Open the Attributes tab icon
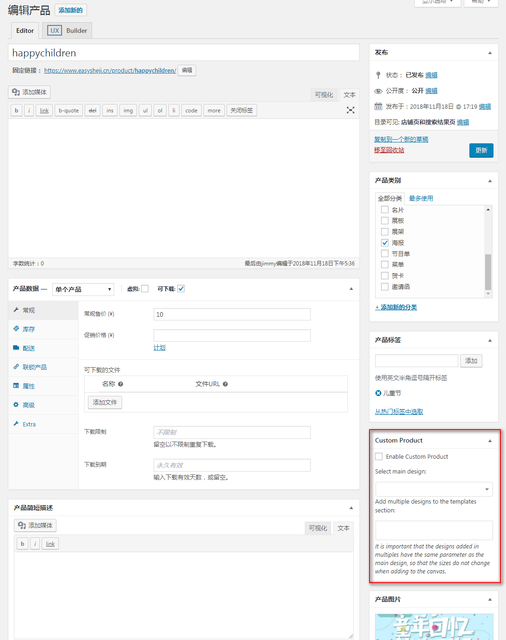 point(16,386)
